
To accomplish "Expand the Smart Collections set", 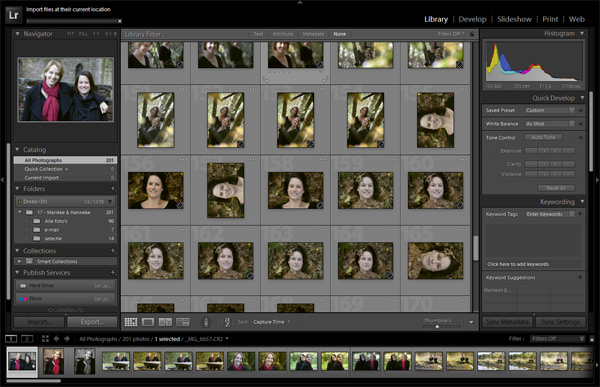I will coord(20,261).
